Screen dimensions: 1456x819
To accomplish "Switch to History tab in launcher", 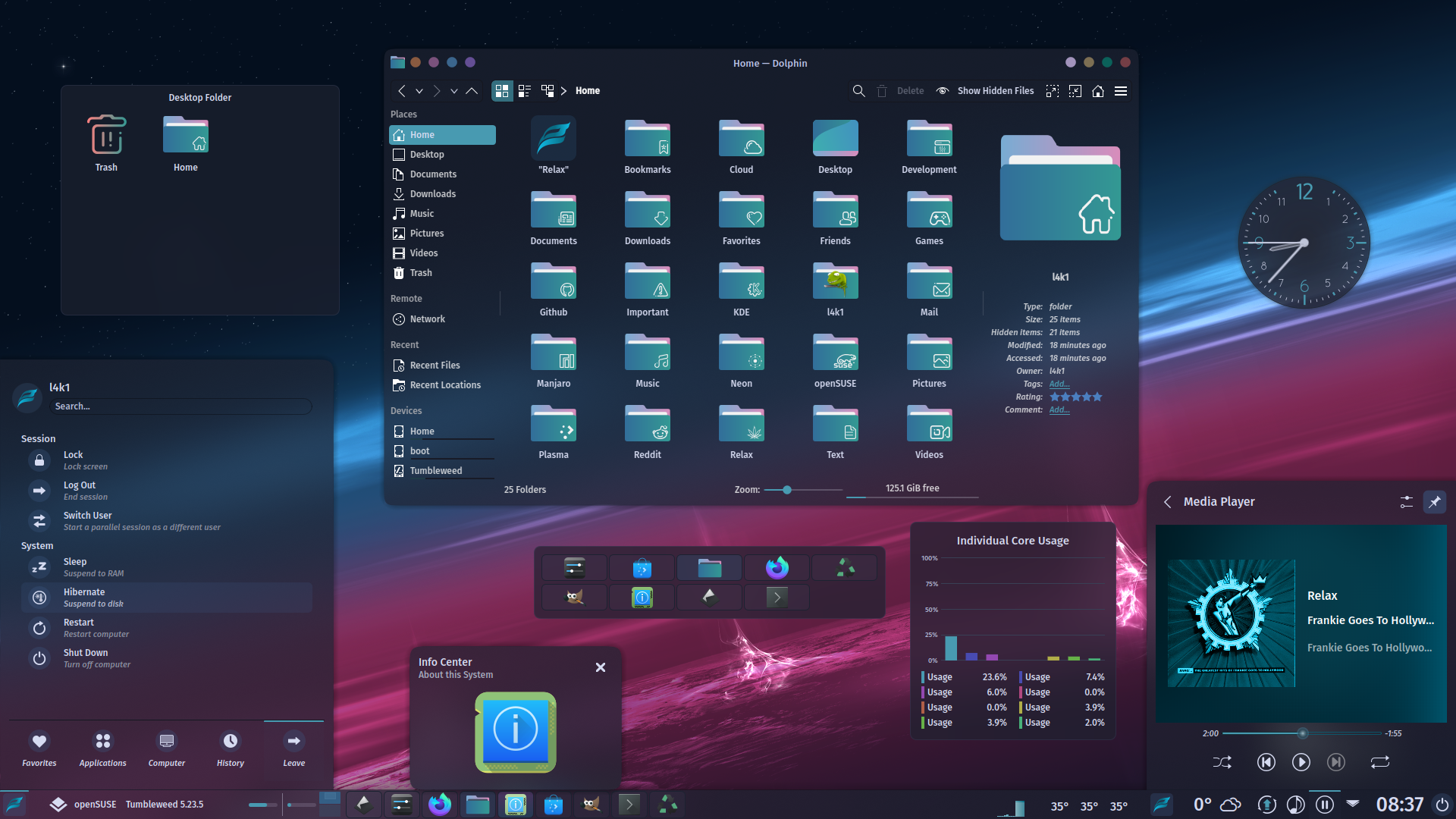I will [231, 749].
